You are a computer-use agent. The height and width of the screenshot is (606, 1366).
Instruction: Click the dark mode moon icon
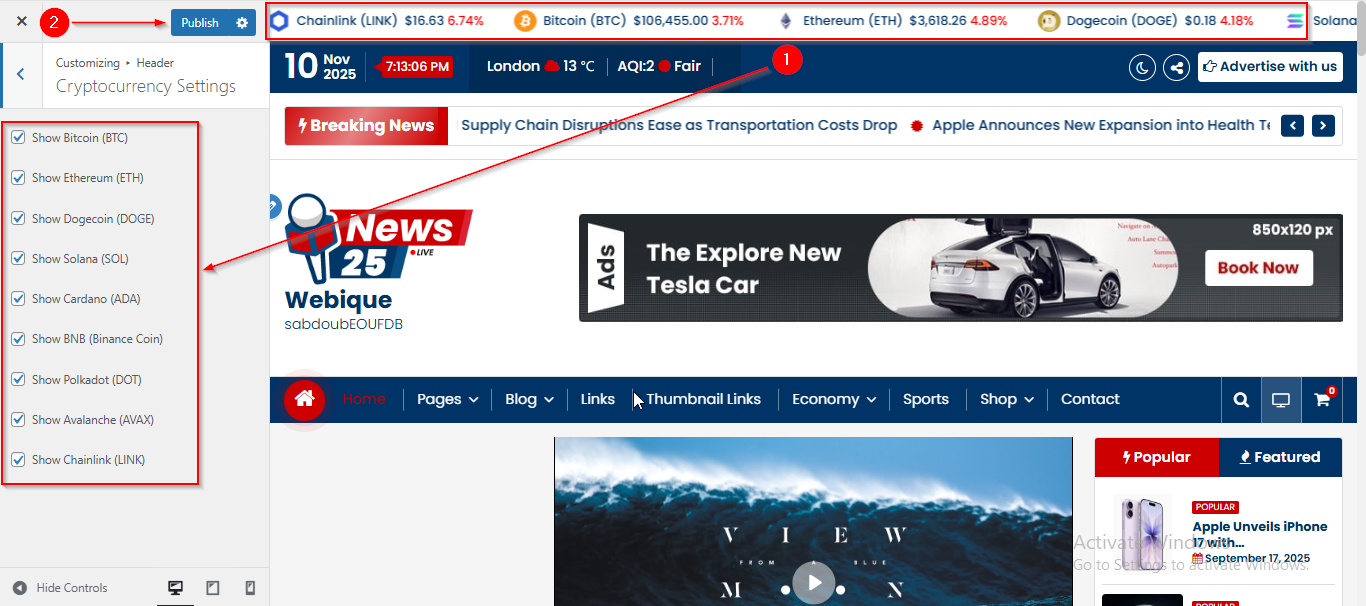coord(1142,67)
